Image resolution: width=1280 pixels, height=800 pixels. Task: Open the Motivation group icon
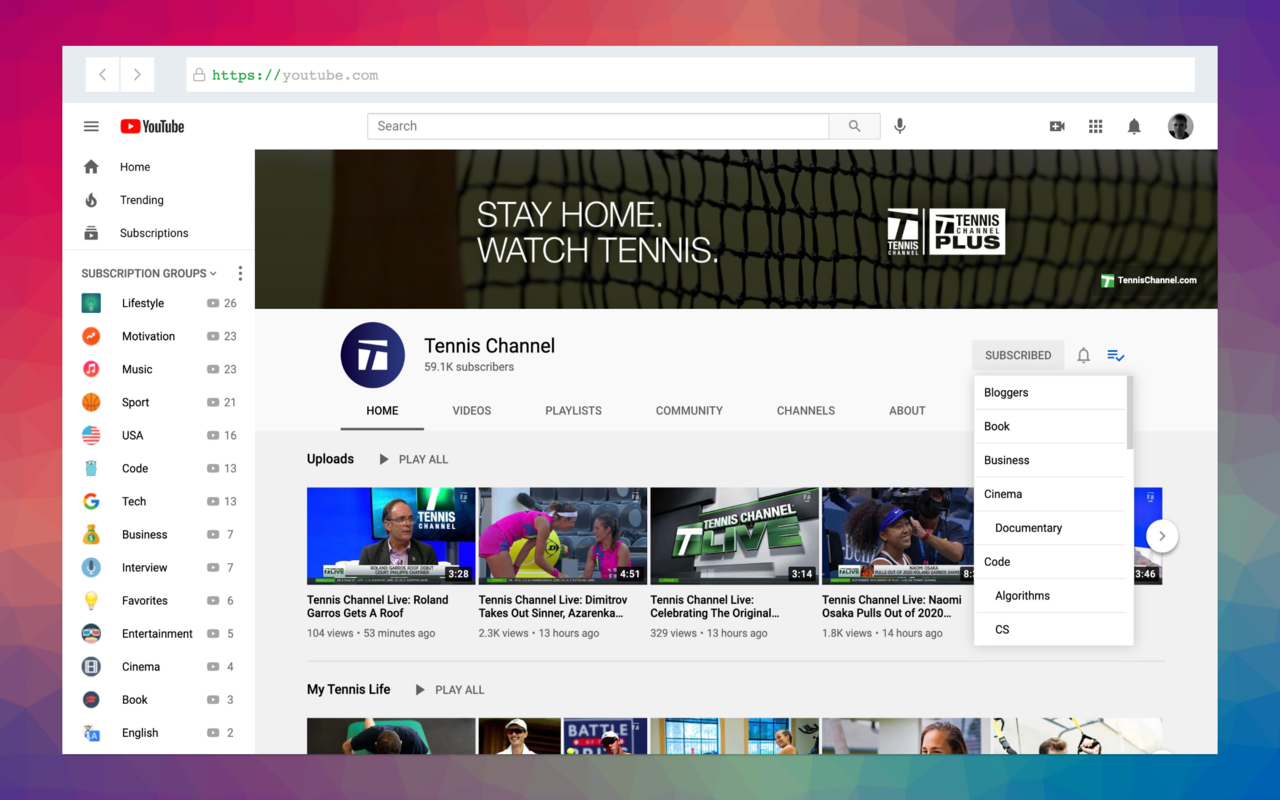tap(91, 336)
